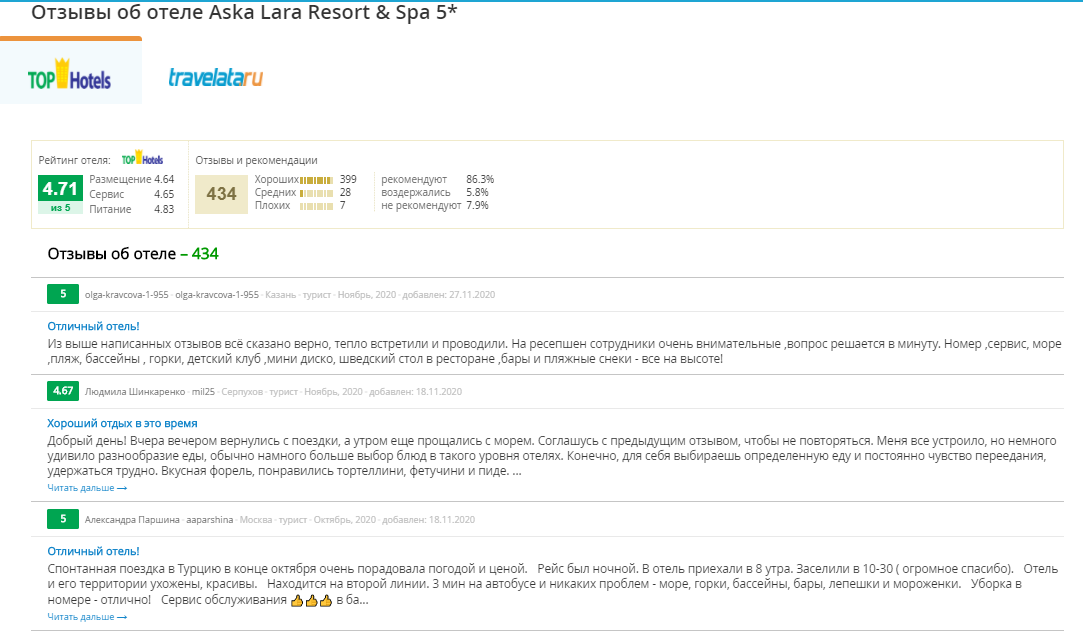Screen dimensions: 1083x636
Task: Click the city 'Москва' in third review
Action: point(256,520)
